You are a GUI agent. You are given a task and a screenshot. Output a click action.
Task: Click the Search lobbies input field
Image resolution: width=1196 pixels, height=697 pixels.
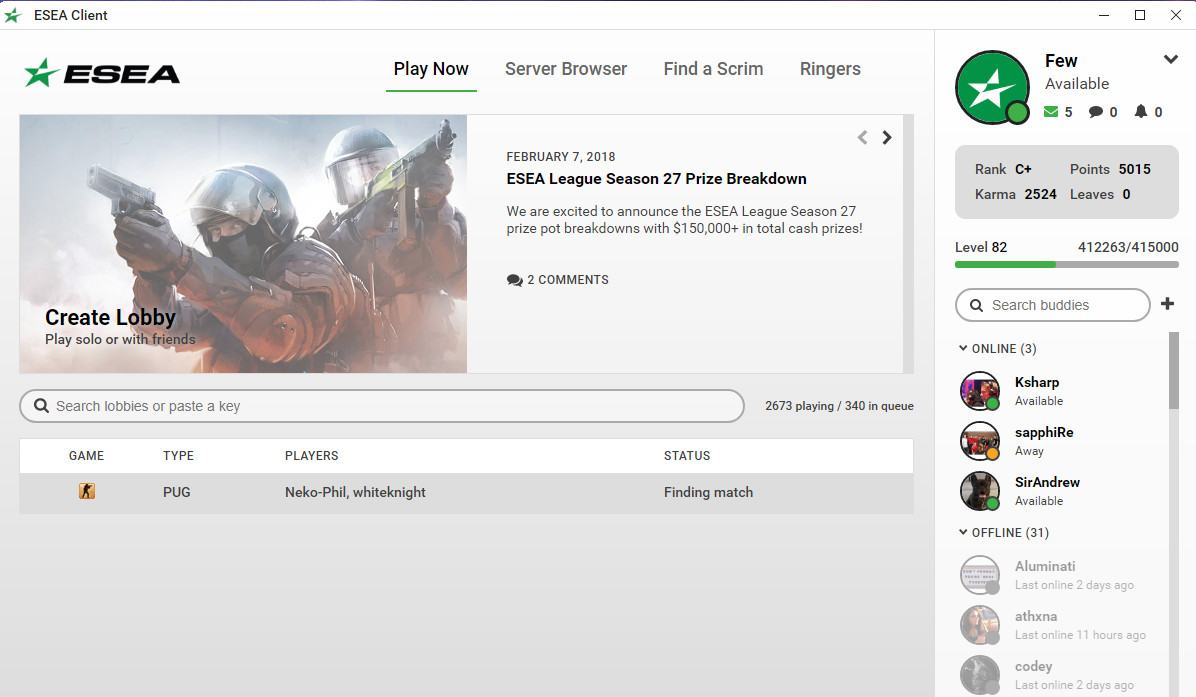pyautogui.click(x=382, y=406)
